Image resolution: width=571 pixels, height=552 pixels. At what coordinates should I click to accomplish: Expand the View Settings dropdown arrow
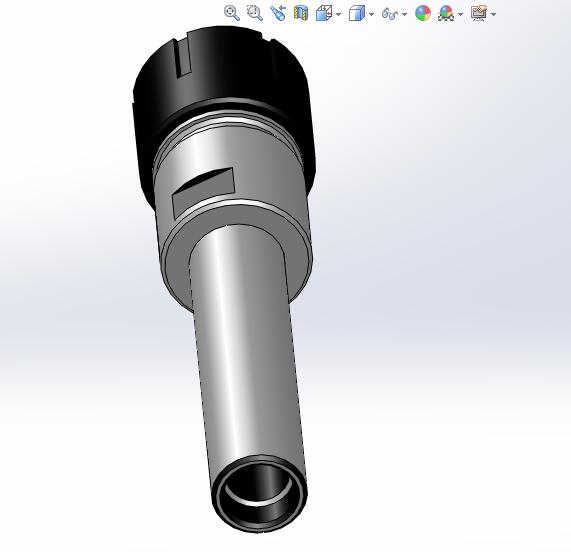pyautogui.click(x=493, y=14)
